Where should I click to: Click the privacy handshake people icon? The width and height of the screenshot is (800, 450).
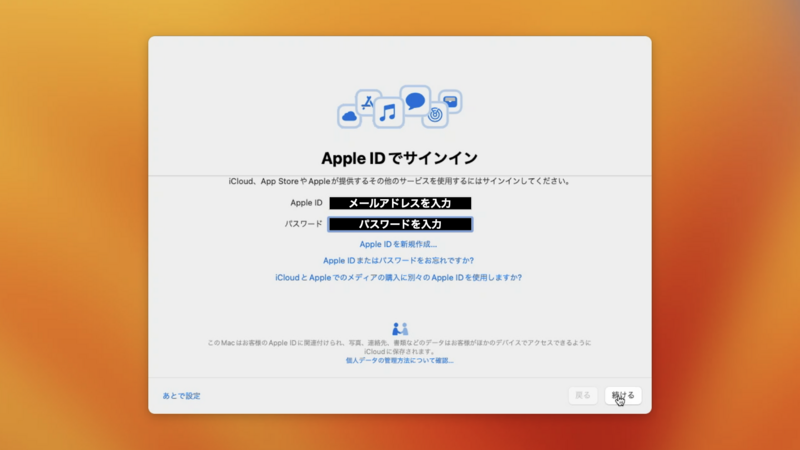click(400, 329)
